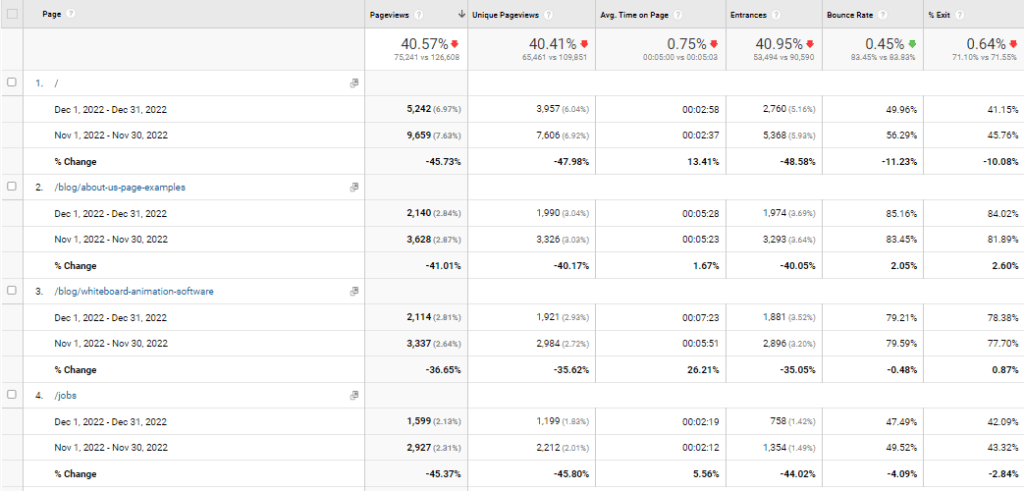Check the box for row 1 "/"
Image resolution: width=1024 pixels, height=491 pixels.
pos(10,83)
